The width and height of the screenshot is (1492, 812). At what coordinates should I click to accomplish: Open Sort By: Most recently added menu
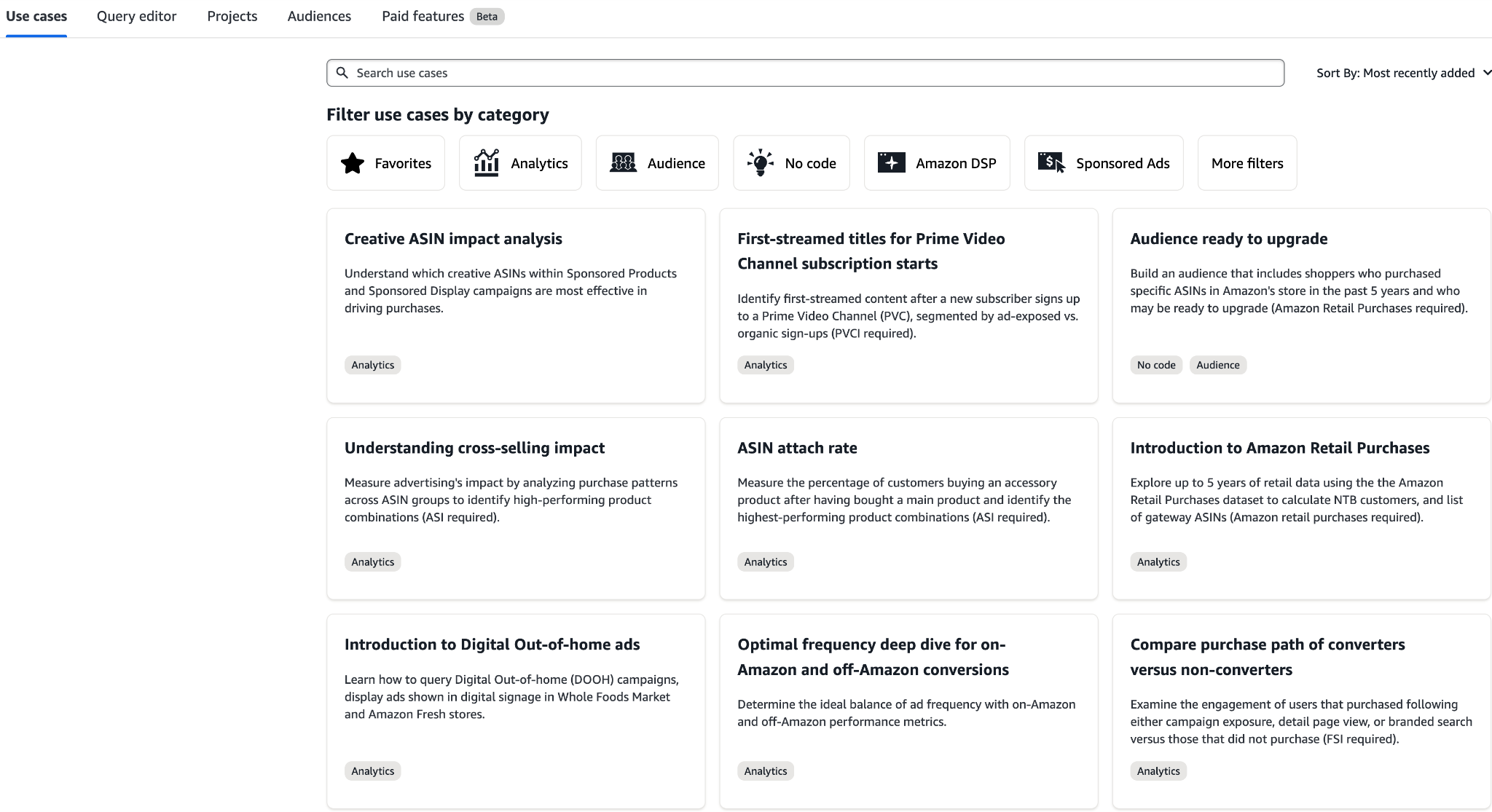pyautogui.click(x=1395, y=73)
